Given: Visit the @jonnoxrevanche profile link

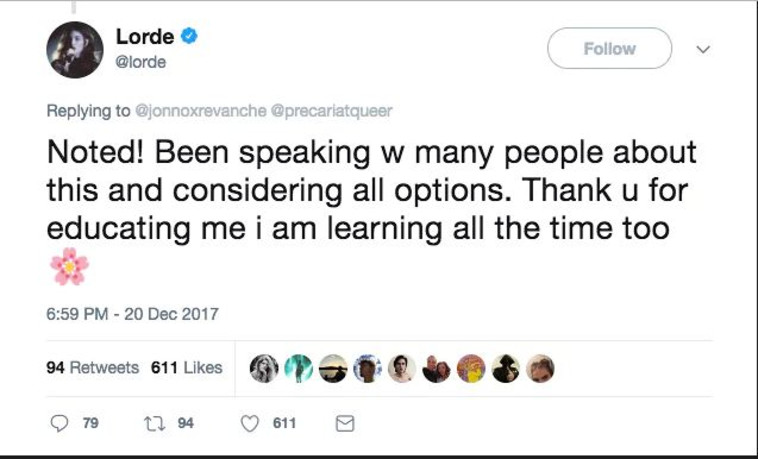Looking at the screenshot, I should point(200,110).
